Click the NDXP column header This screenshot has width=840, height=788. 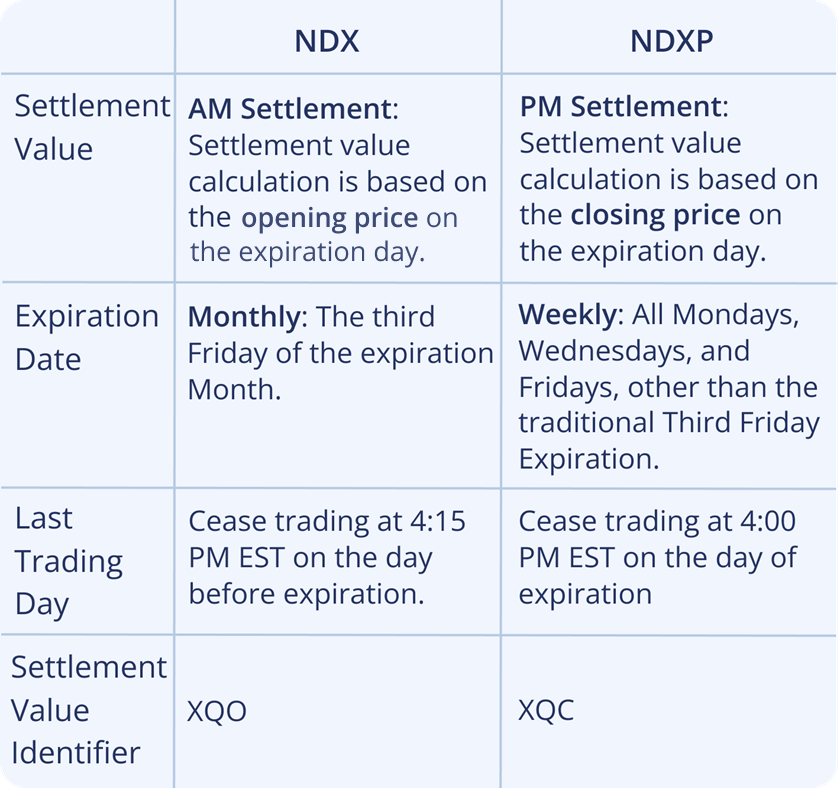pos(669,41)
